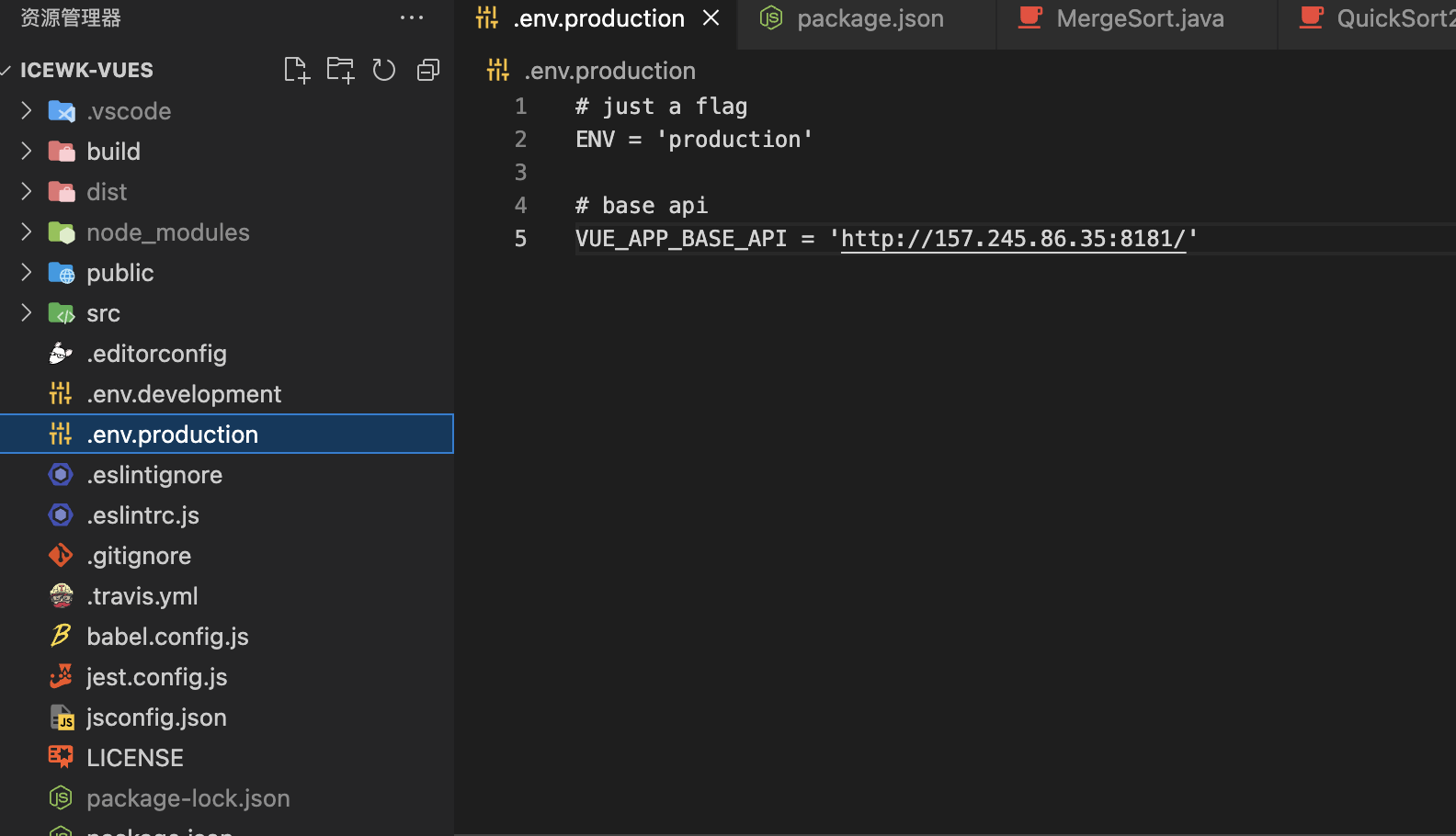Select .env.production in the file tree
The image size is (1456, 836).
coord(227,434)
